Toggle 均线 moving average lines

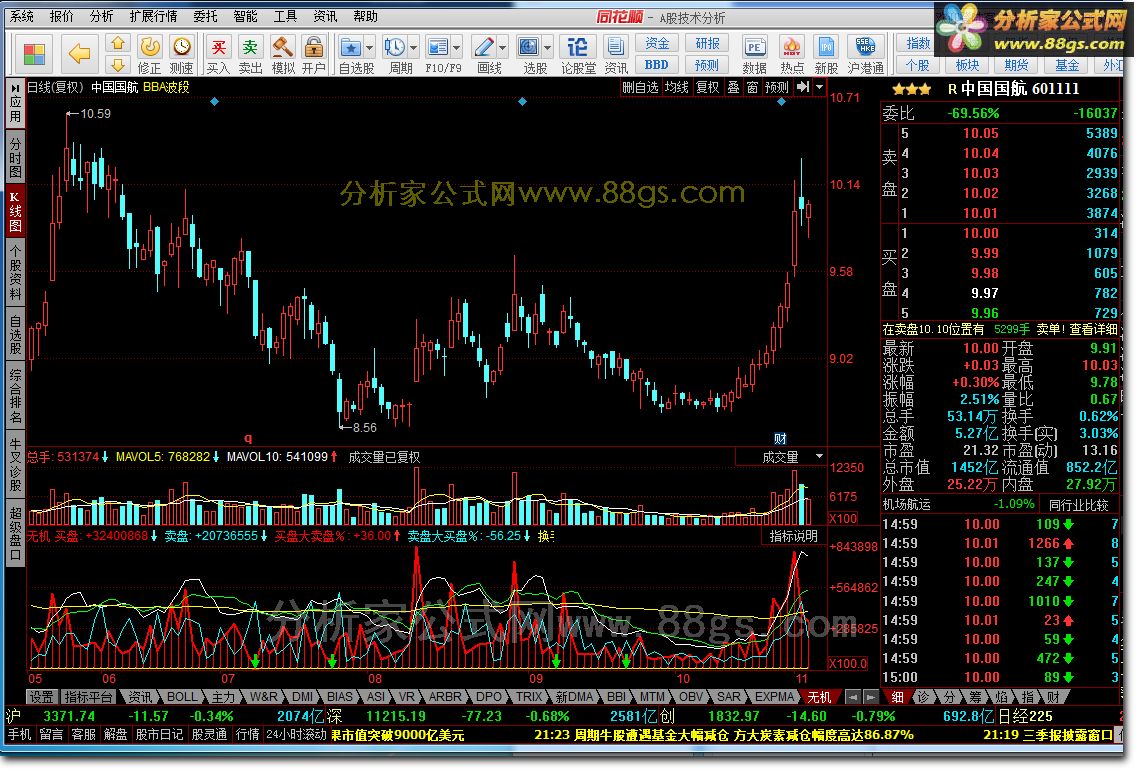click(x=677, y=88)
